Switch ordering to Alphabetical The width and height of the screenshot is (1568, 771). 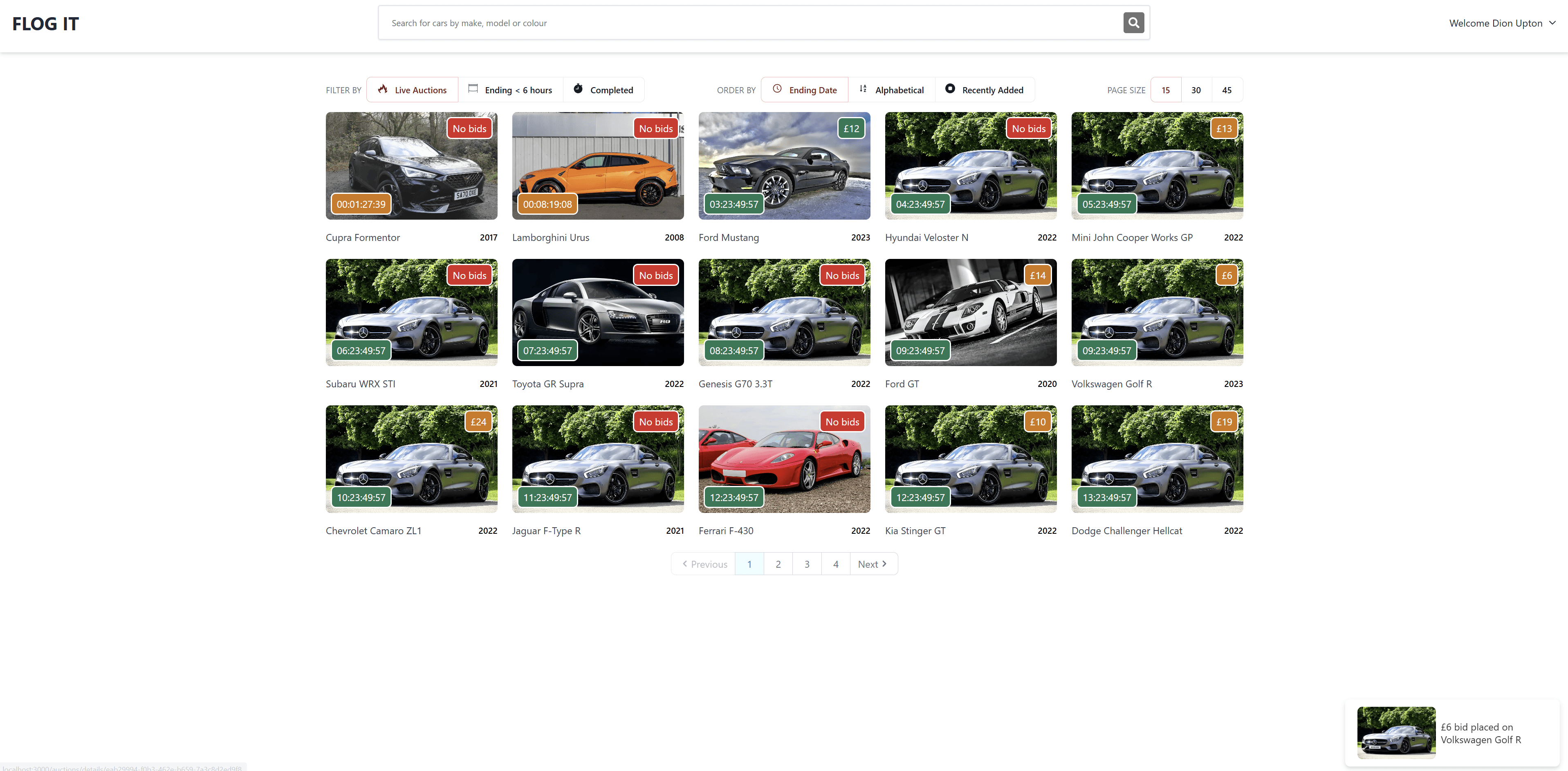coord(899,90)
